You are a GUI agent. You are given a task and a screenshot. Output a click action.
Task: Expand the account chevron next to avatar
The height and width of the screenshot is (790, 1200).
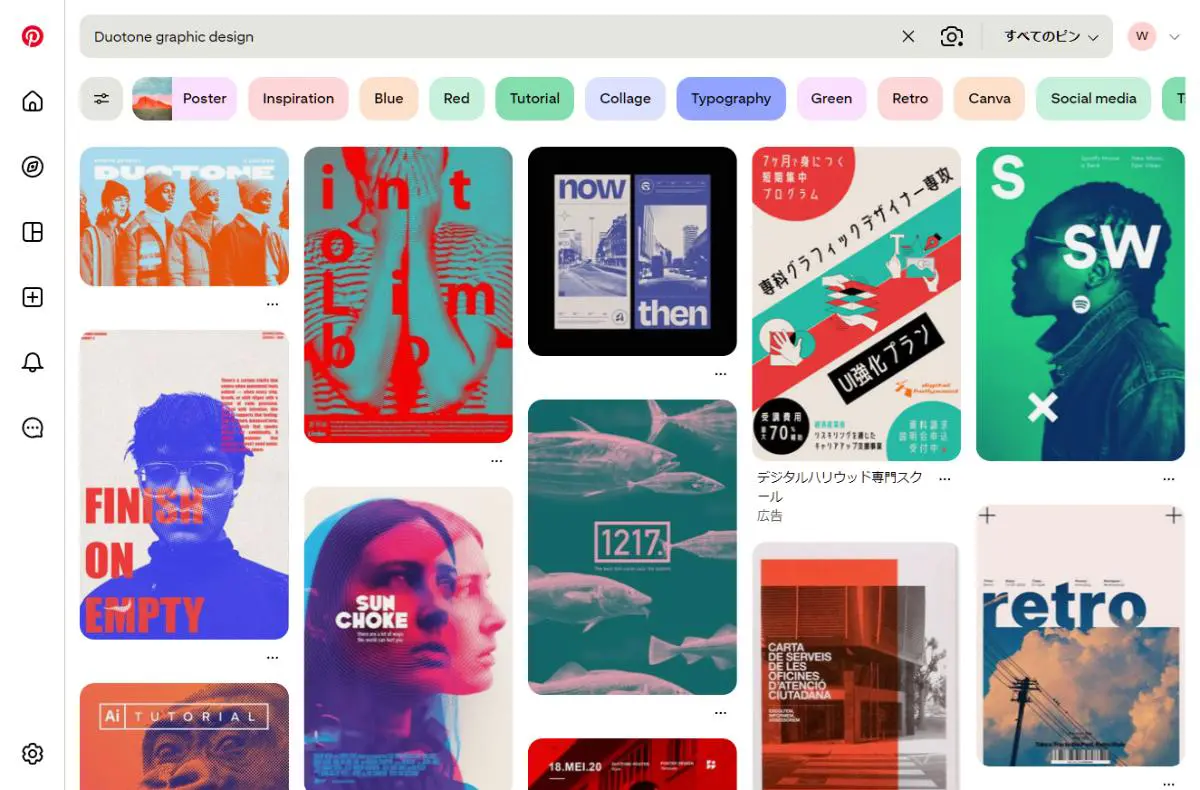pyautogui.click(x=1174, y=36)
